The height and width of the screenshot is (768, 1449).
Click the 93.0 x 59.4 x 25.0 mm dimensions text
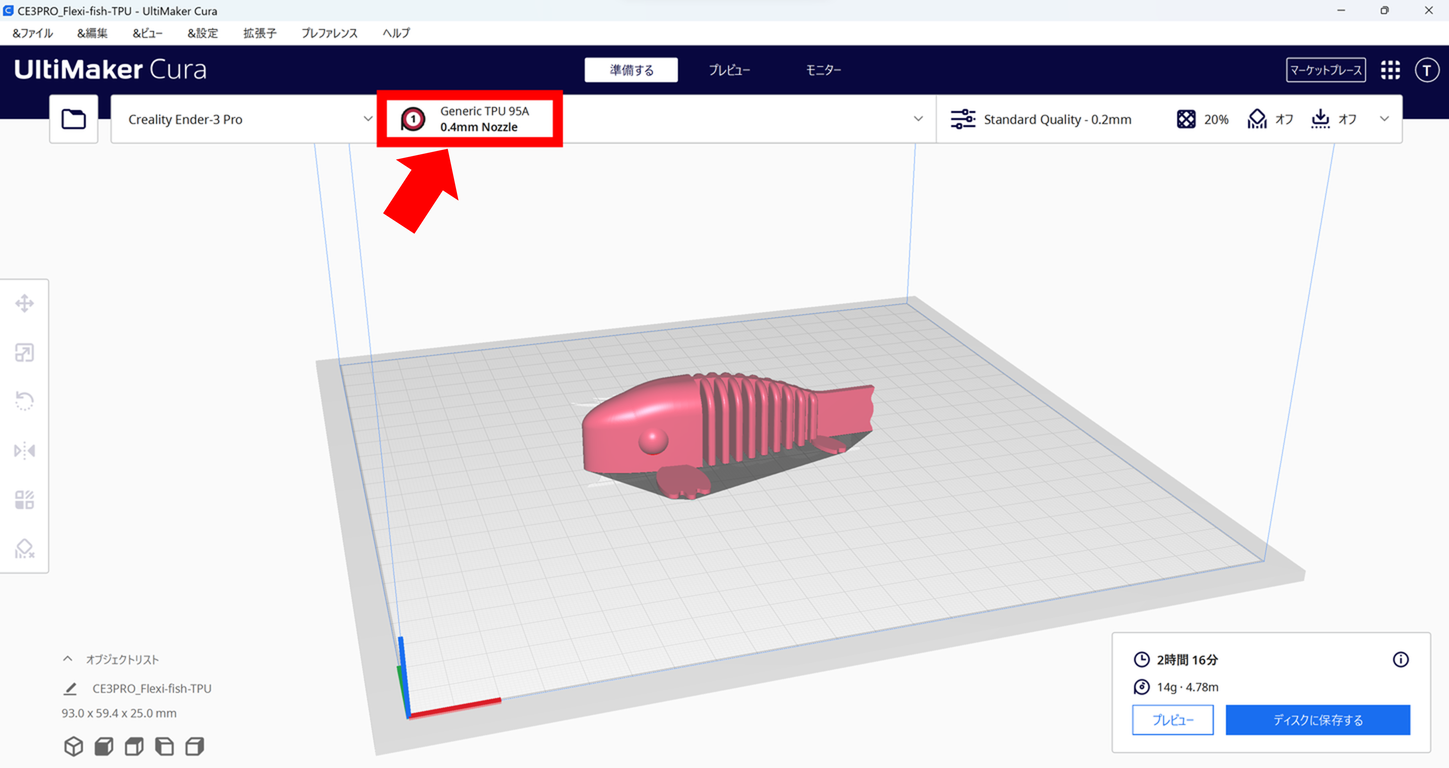119,713
